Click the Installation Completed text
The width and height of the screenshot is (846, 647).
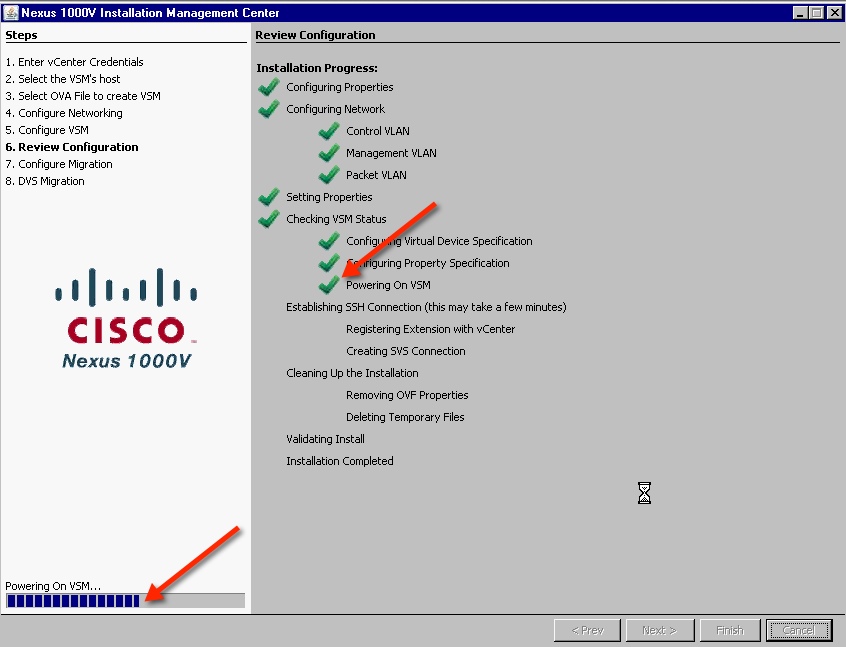point(339,461)
